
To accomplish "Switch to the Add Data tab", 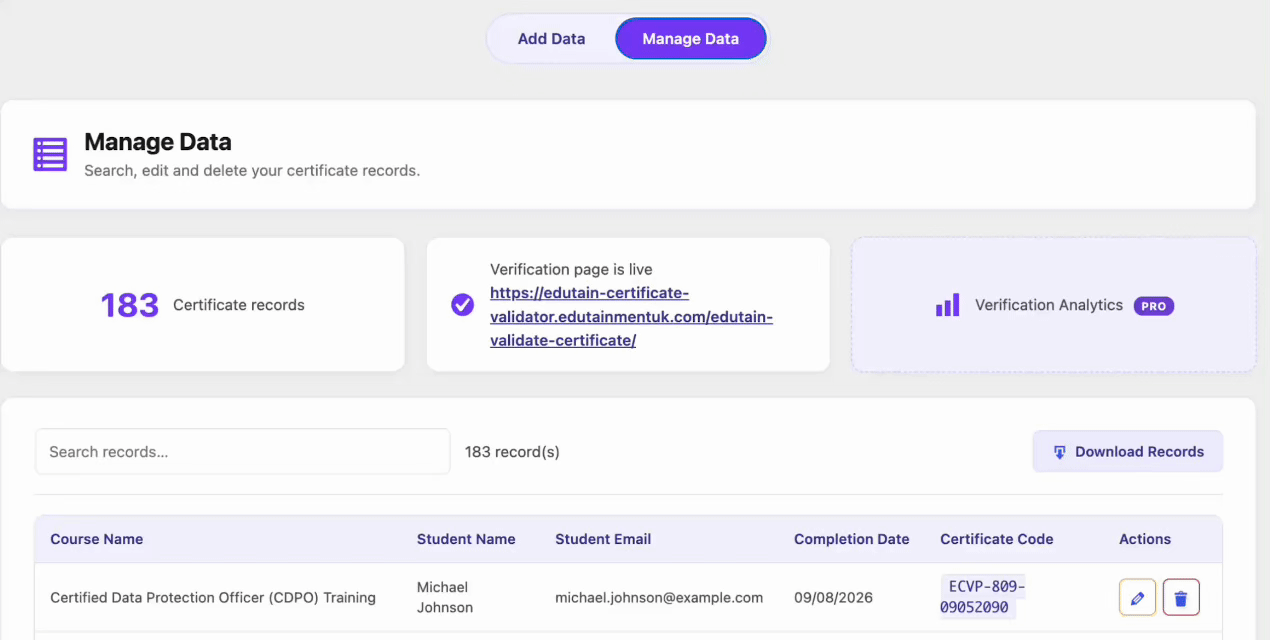I will pos(551,39).
